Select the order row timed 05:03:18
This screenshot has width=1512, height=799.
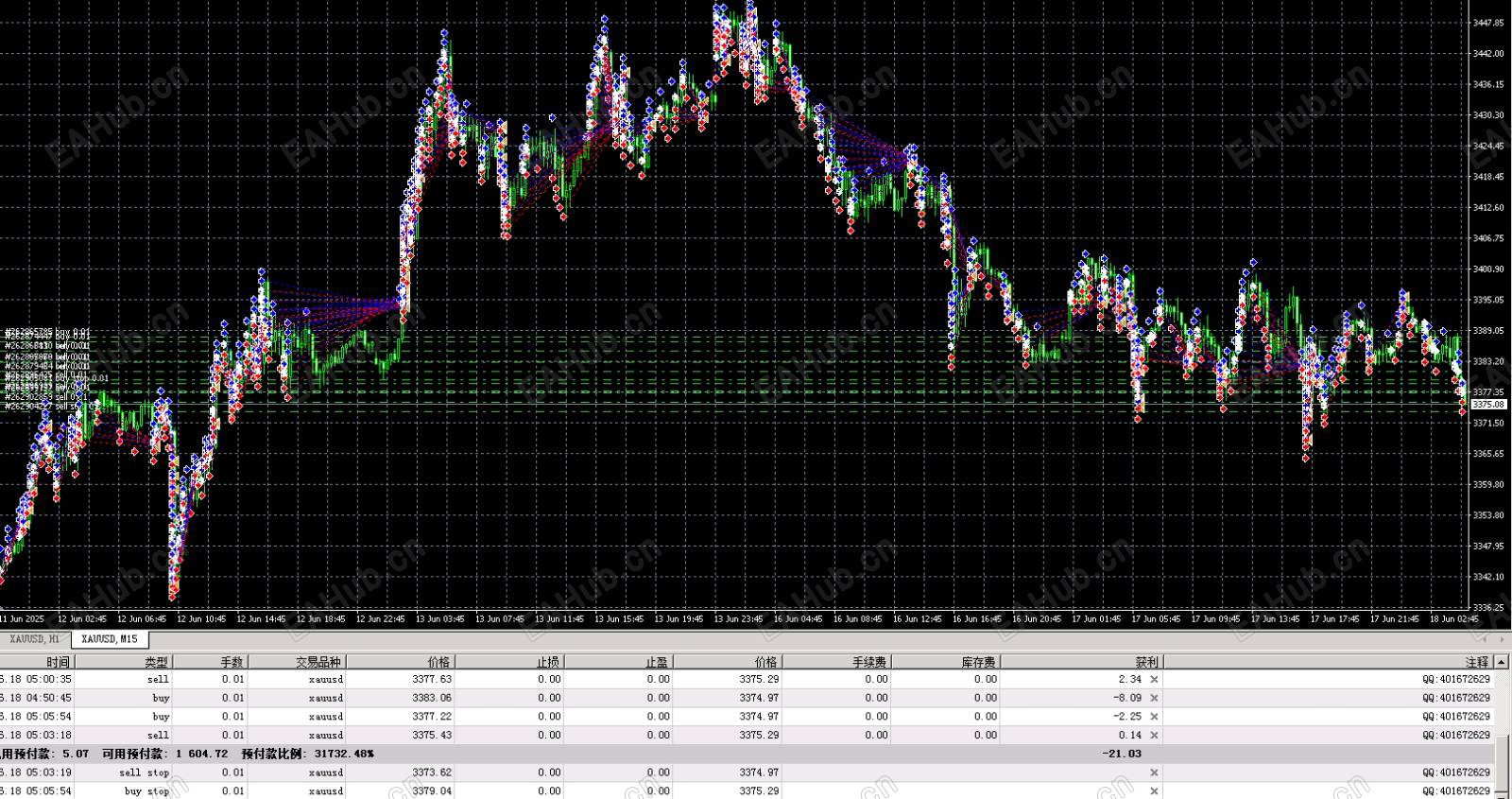click(x=747, y=735)
